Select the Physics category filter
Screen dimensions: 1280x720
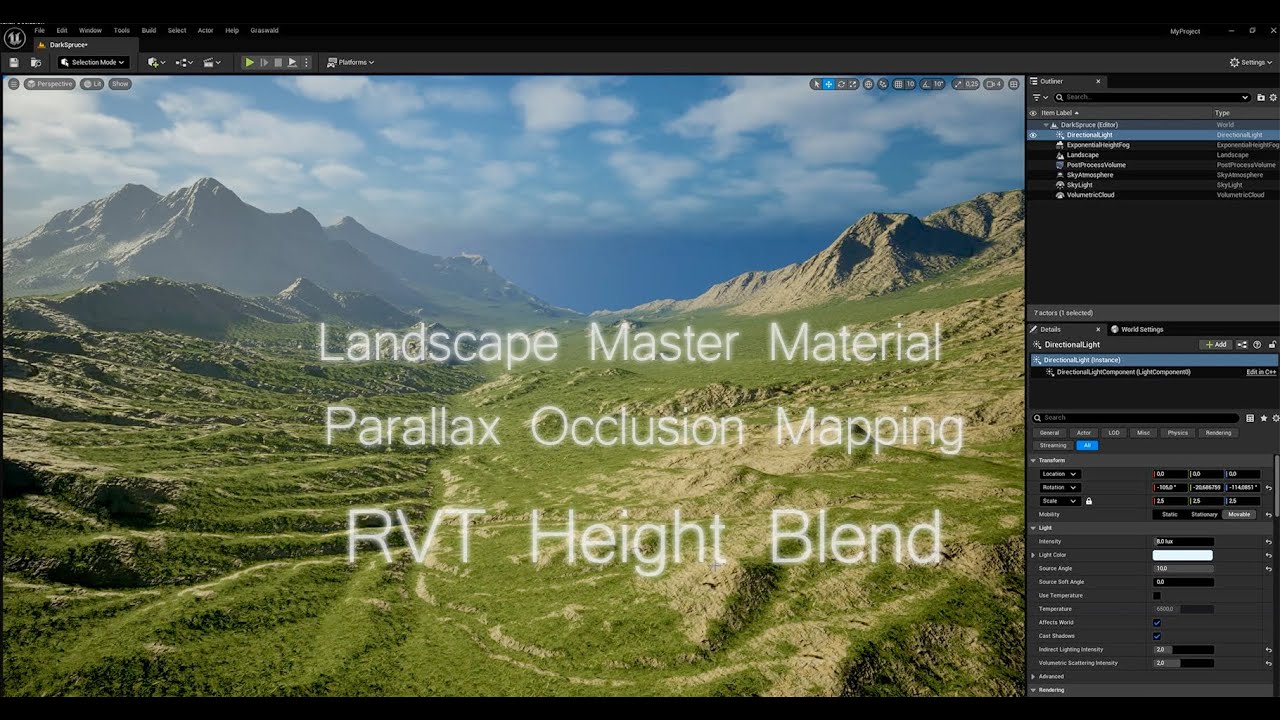(1178, 433)
